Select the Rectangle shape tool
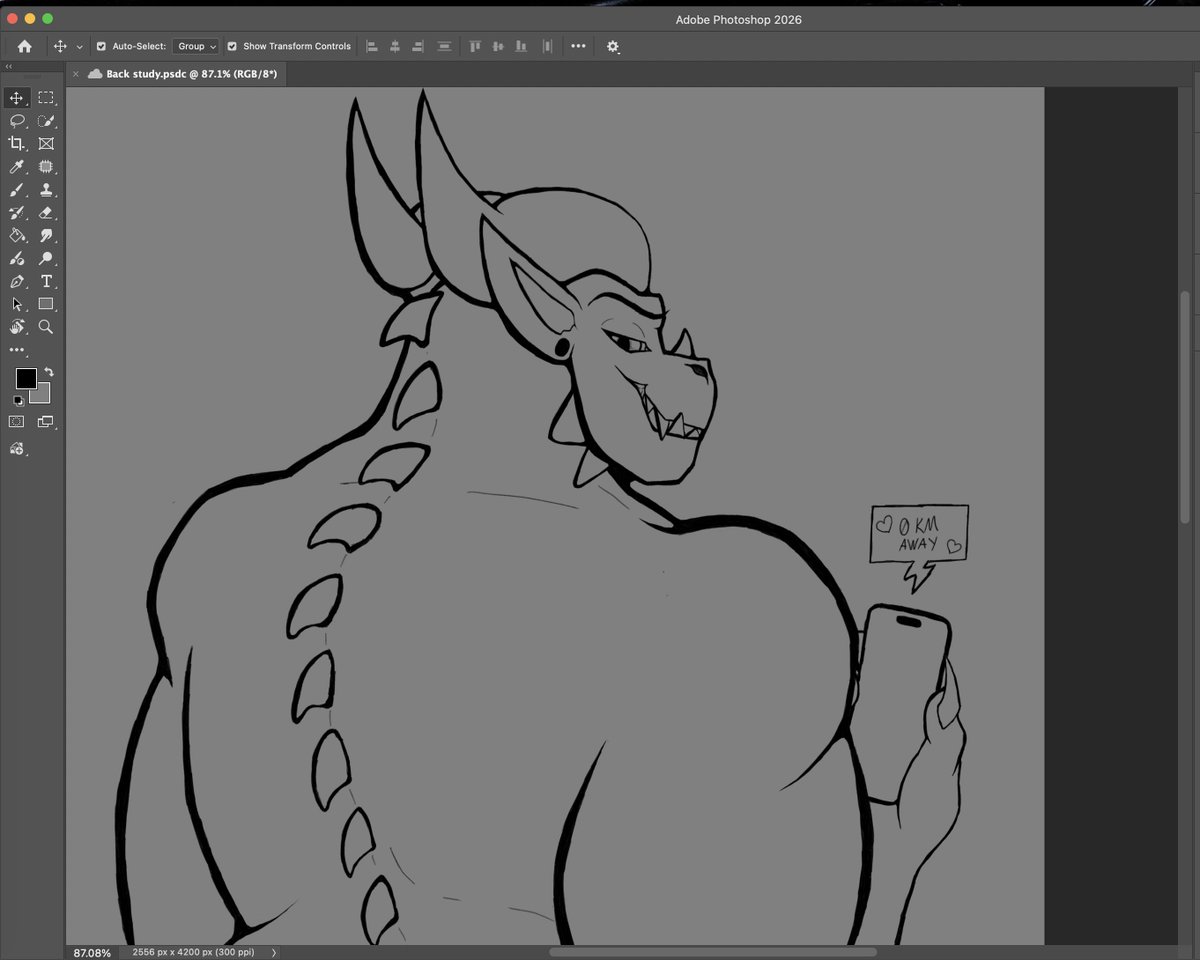This screenshot has height=960, width=1200. pyautogui.click(x=46, y=304)
